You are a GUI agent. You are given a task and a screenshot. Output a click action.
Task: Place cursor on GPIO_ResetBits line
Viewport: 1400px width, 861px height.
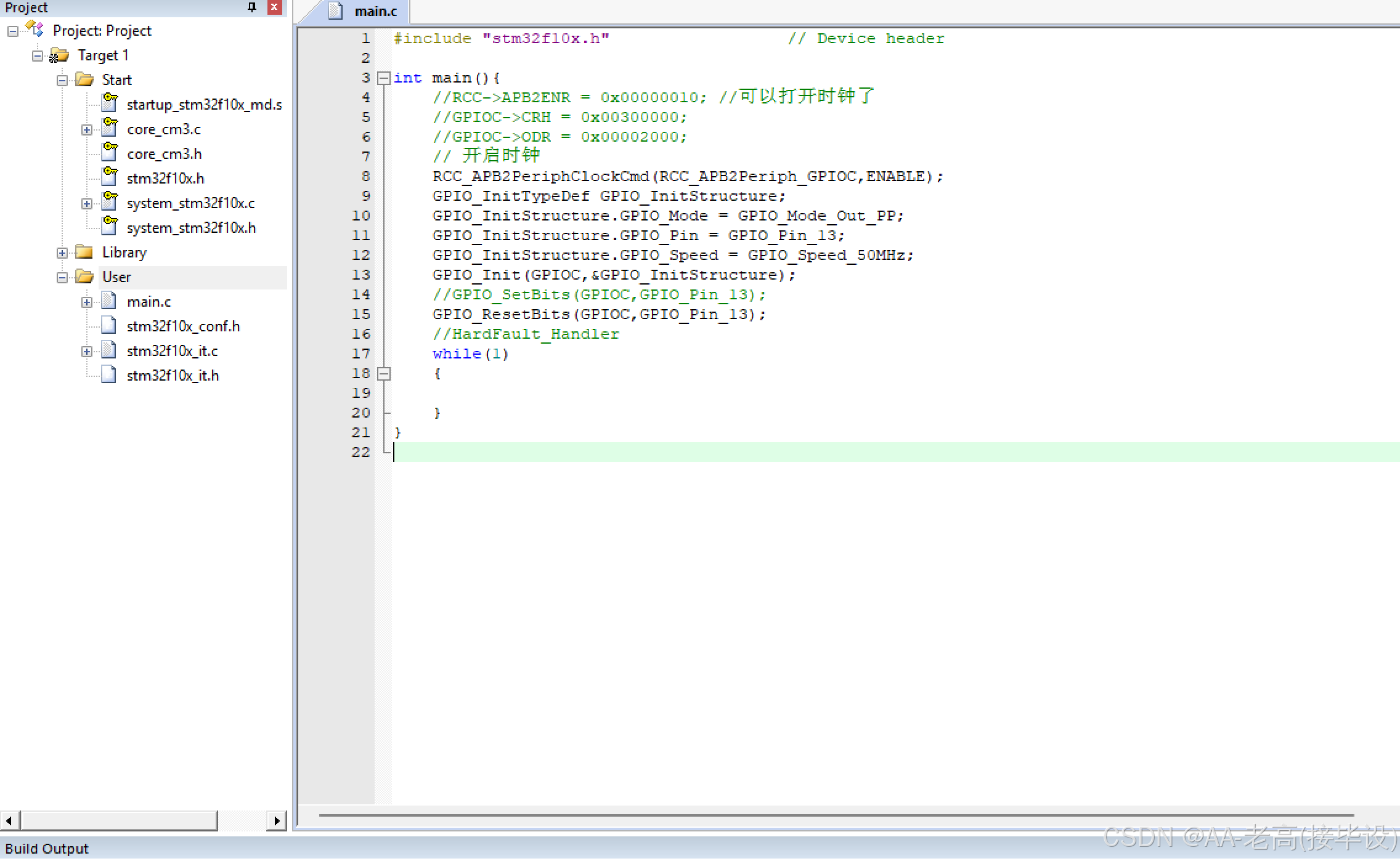tap(599, 315)
